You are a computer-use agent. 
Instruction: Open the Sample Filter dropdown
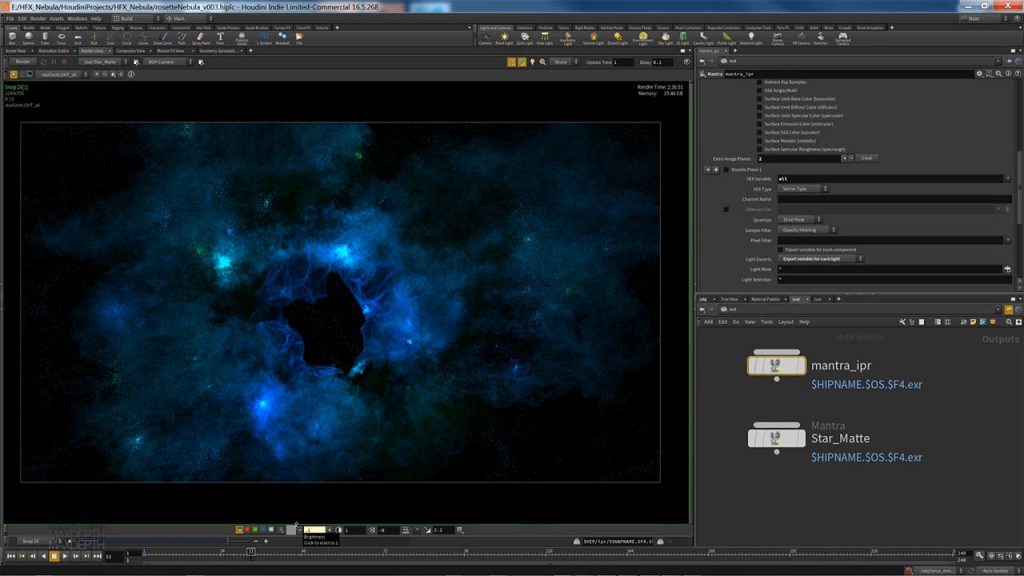pyautogui.click(x=807, y=230)
